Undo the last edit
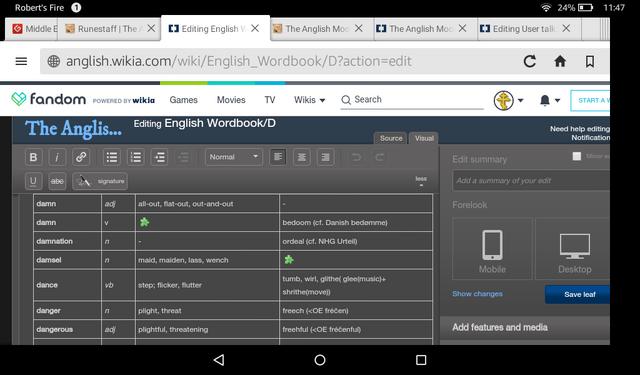Image resolution: width=640 pixels, height=375 pixels. pos(356,157)
